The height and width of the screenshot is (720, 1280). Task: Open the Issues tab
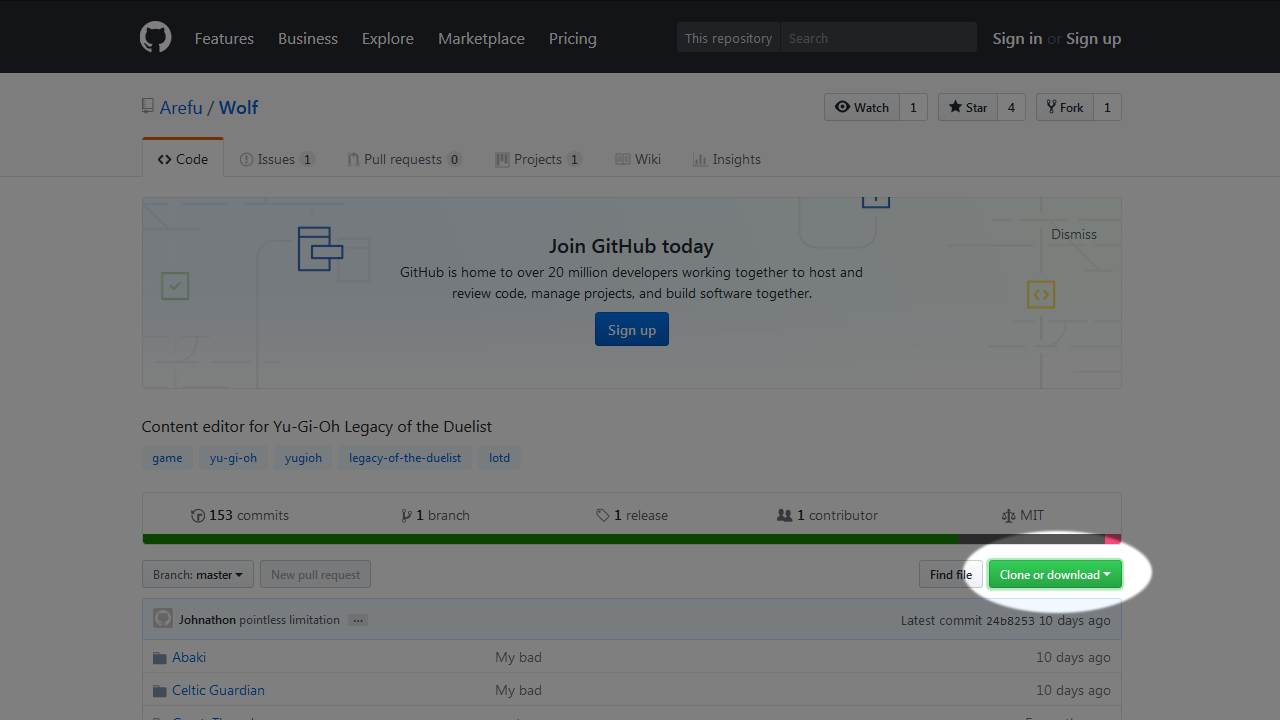pos(277,159)
